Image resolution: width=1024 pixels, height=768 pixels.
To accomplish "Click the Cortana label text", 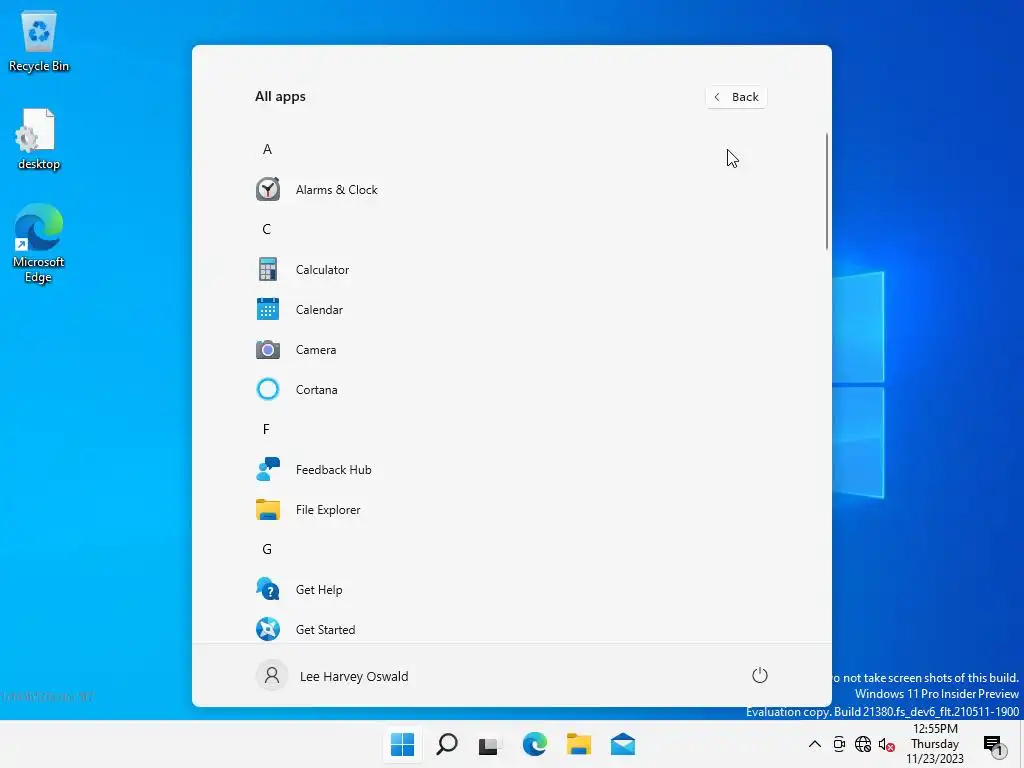I will (x=316, y=389).
